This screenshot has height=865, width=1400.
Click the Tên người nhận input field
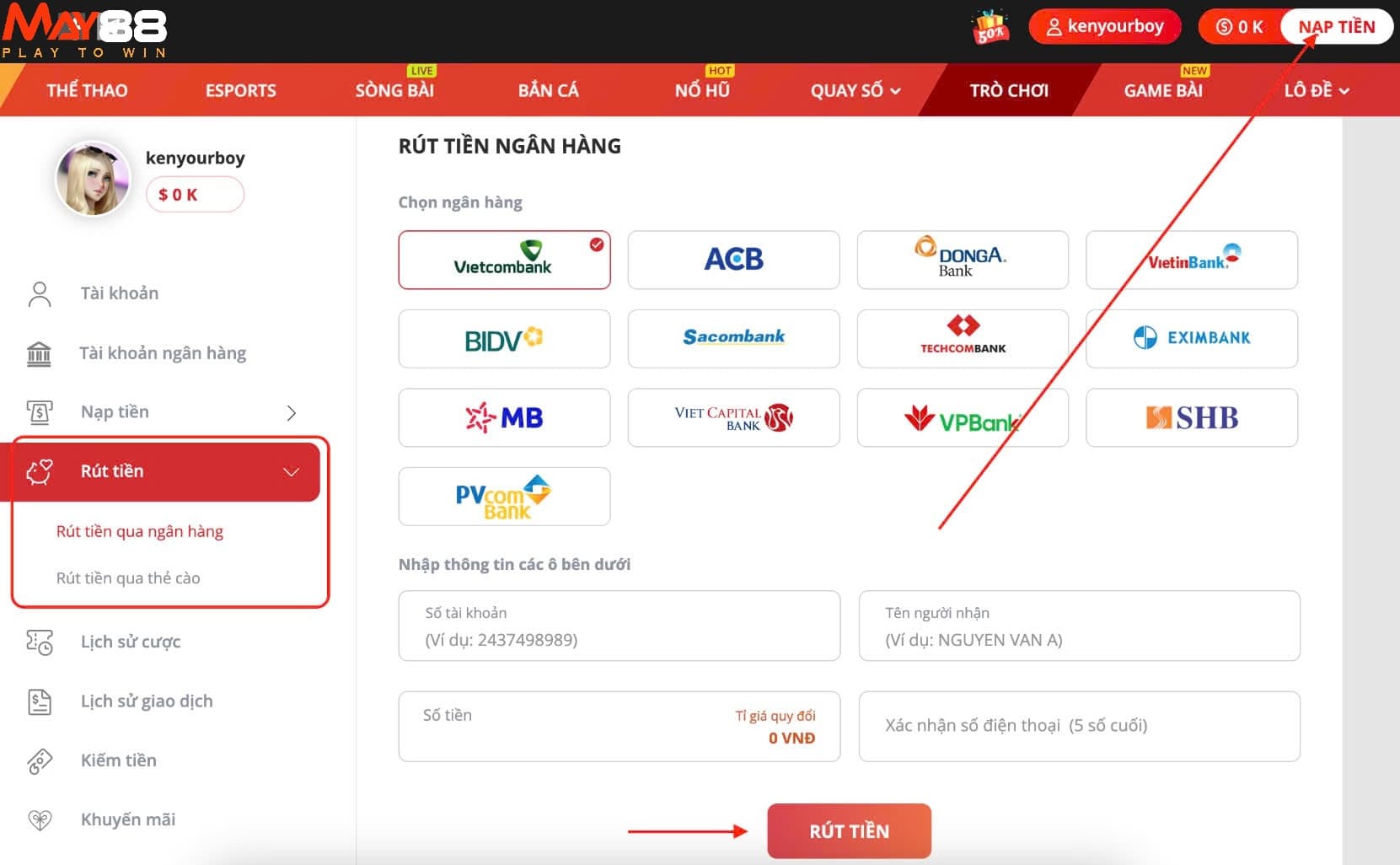click(1080, 626)
